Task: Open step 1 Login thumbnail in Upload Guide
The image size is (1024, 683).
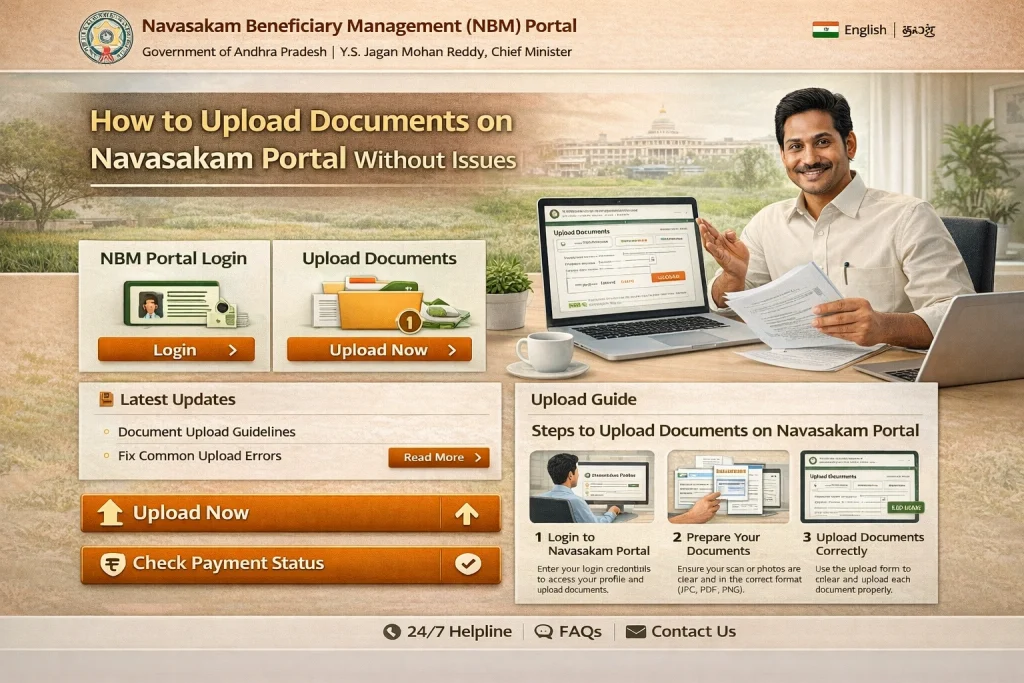Action: (x=592, y=486)
